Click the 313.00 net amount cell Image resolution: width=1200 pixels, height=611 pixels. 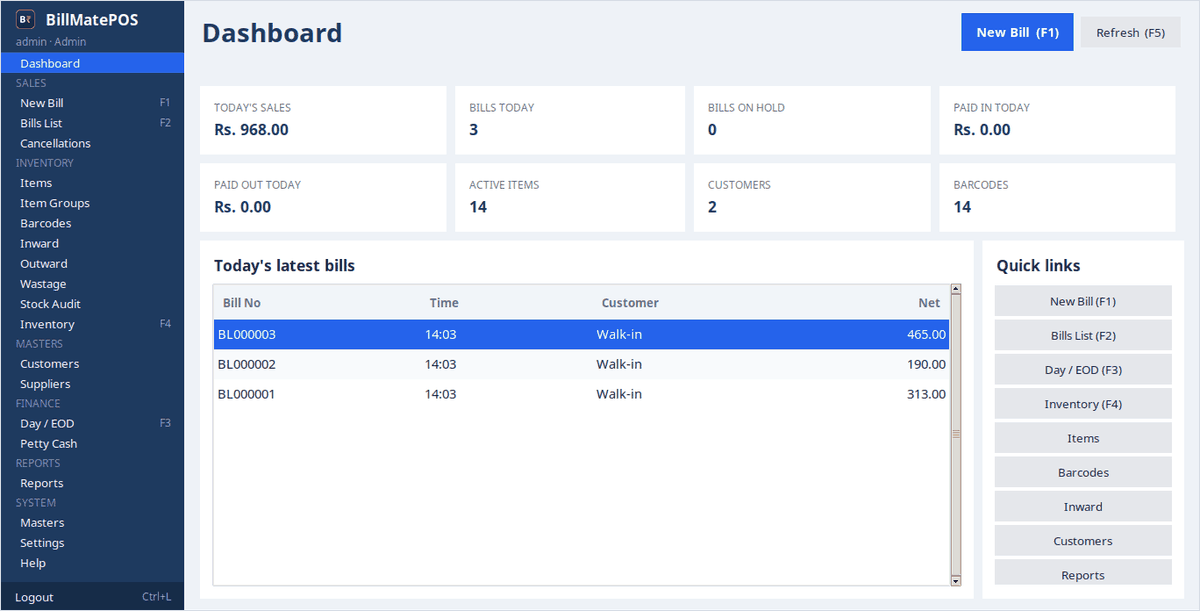(x=926, y=394)
